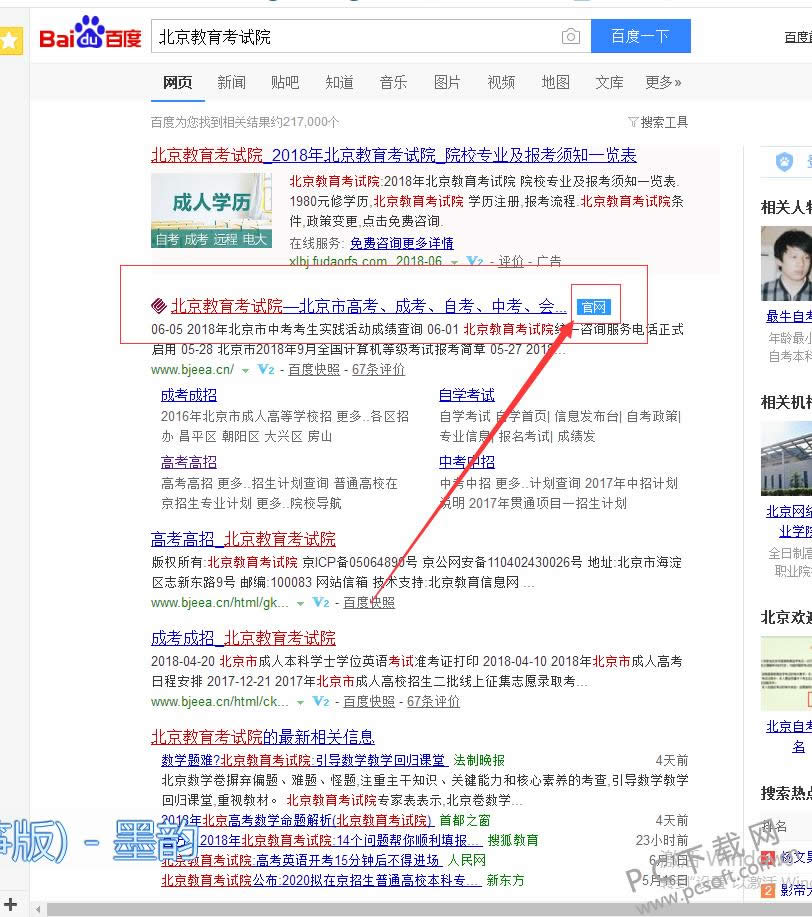The width and height of the screenshot is (812, 917).
Task: Click V2 credit icon beside www.bjeea.cn/html/ck
Action: [x=321, y=701]
